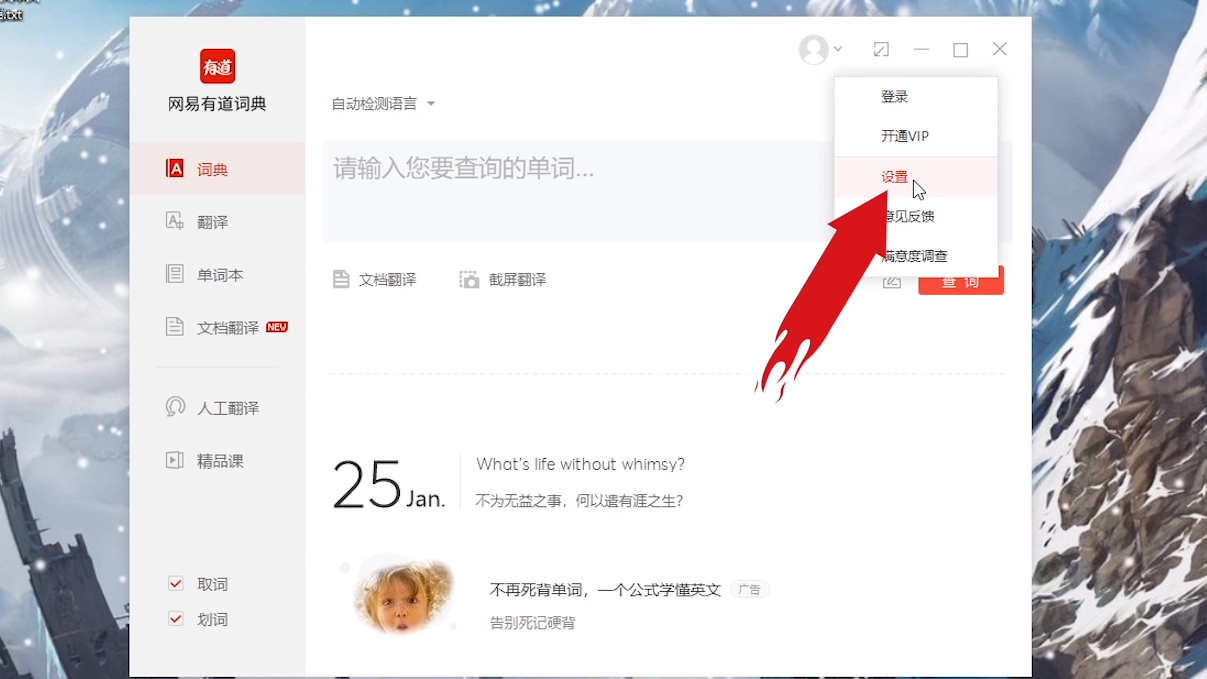Click 登录 to sign in

point(895,95)
